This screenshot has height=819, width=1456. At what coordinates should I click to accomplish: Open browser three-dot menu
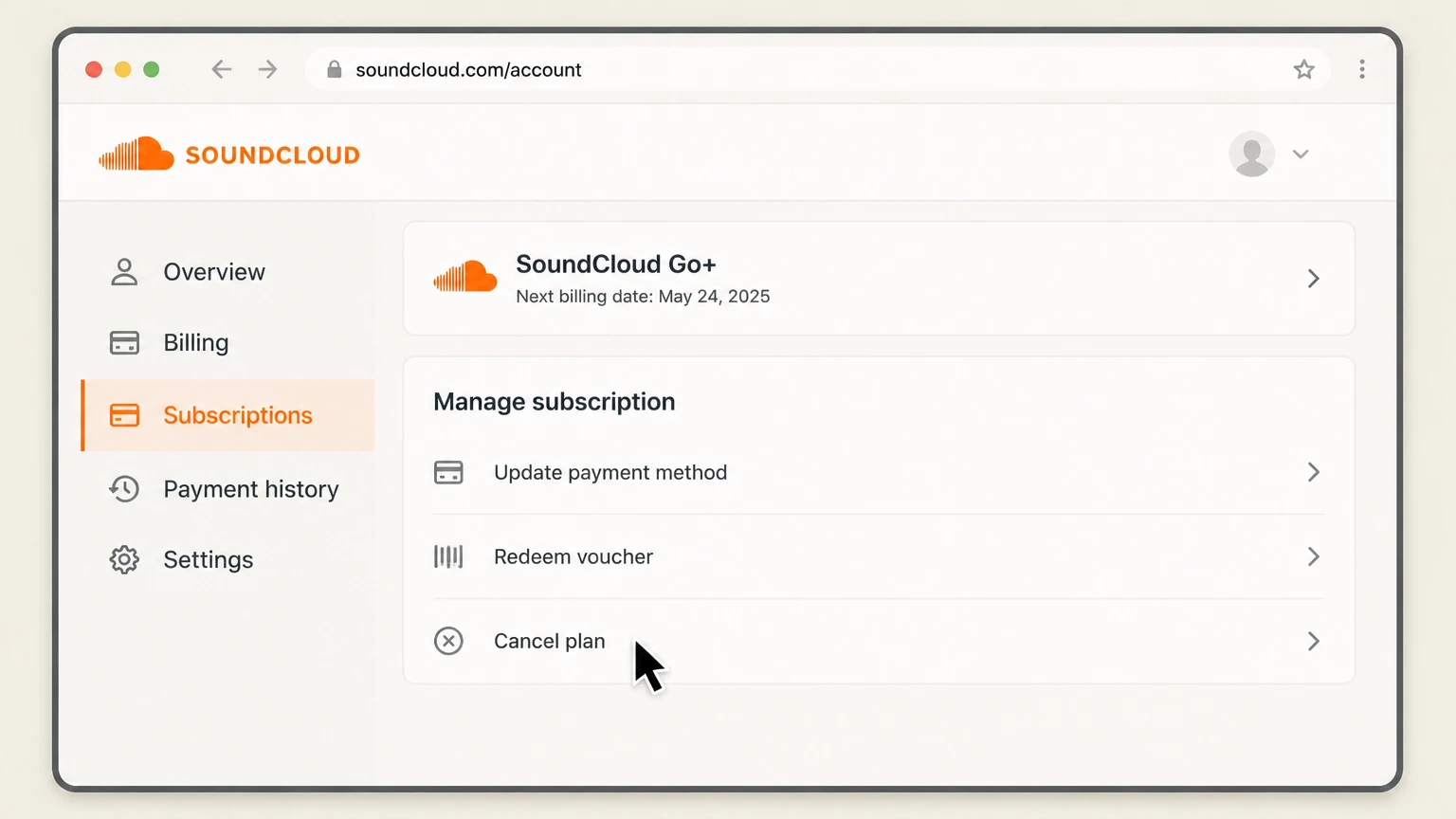point(1362,69)
